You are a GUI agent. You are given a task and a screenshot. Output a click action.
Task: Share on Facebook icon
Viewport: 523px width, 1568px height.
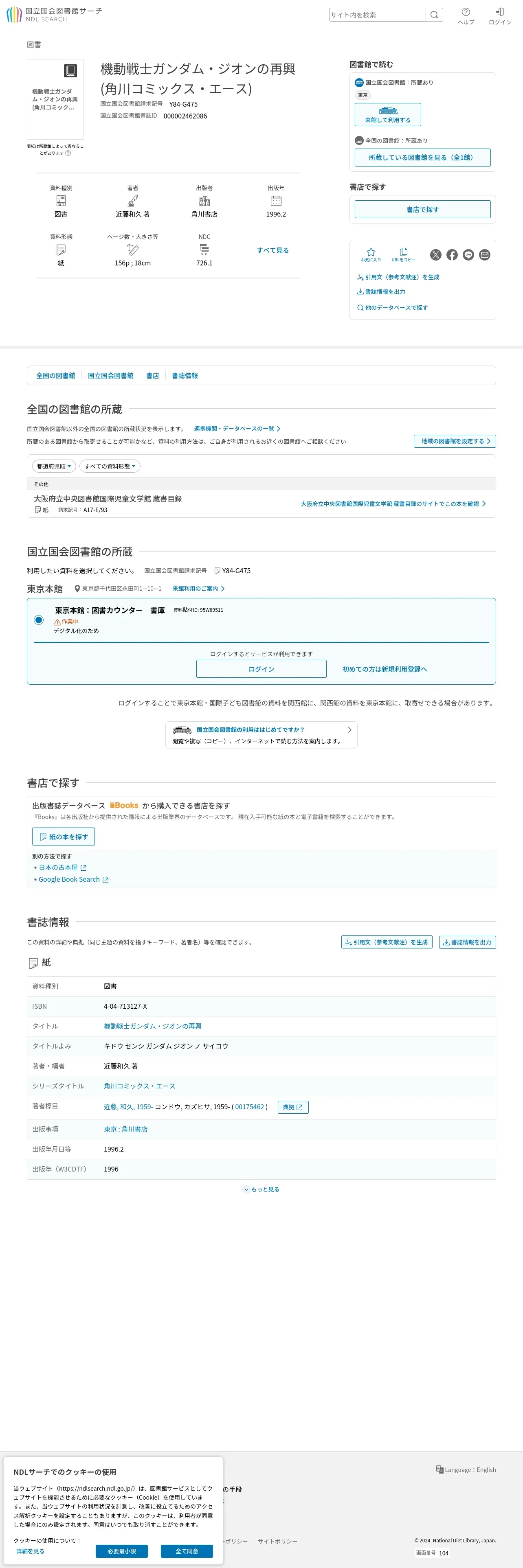tap(452, 254)
